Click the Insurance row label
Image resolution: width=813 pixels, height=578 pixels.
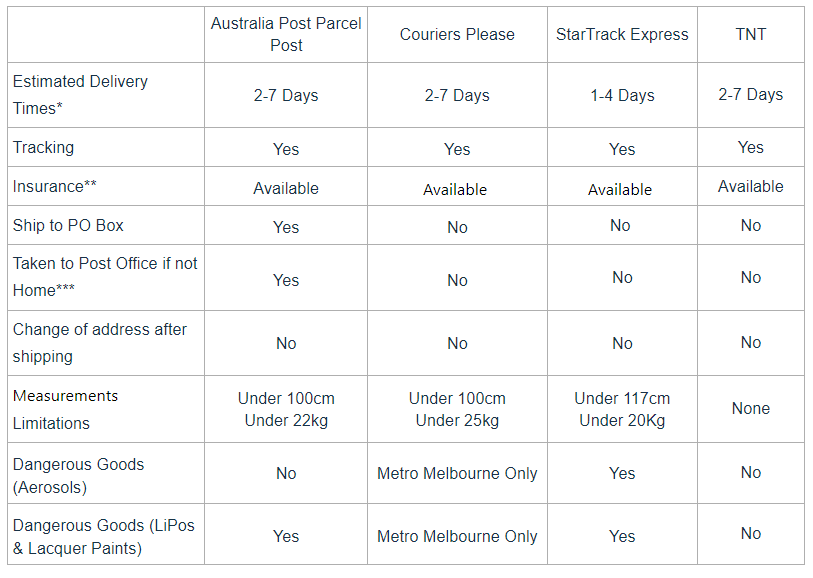[55, 186]
